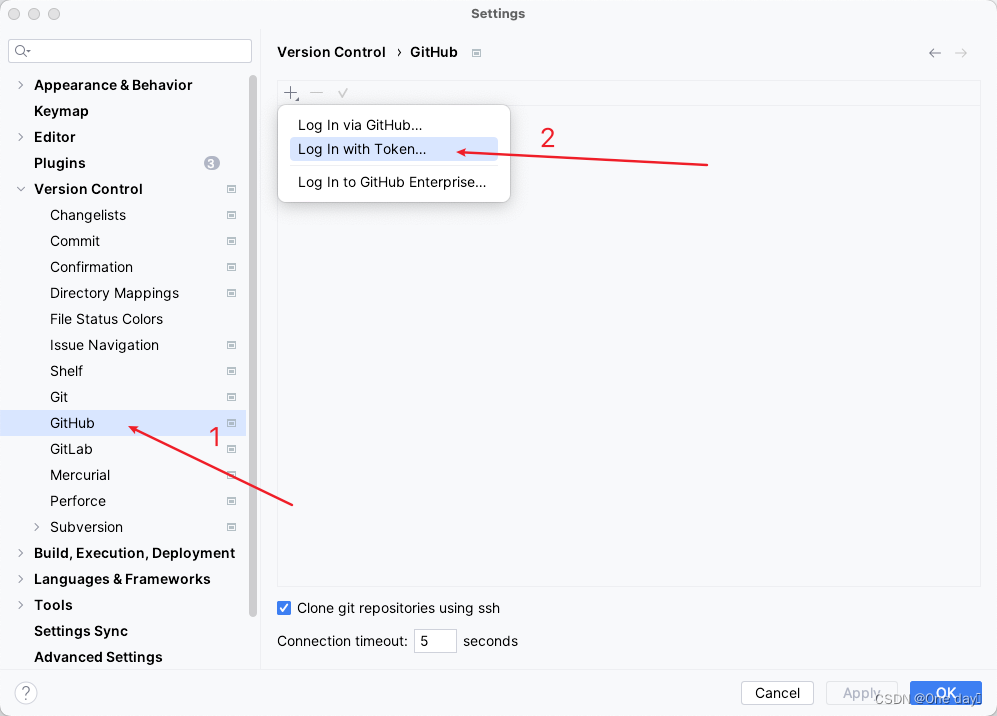Click the project icon next to Commit
Screen dimensions: 997x716
pos(231,242)
